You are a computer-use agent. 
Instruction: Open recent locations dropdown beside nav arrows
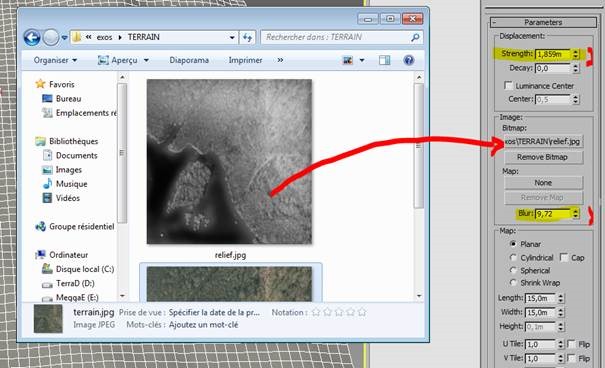coord(64,38)
